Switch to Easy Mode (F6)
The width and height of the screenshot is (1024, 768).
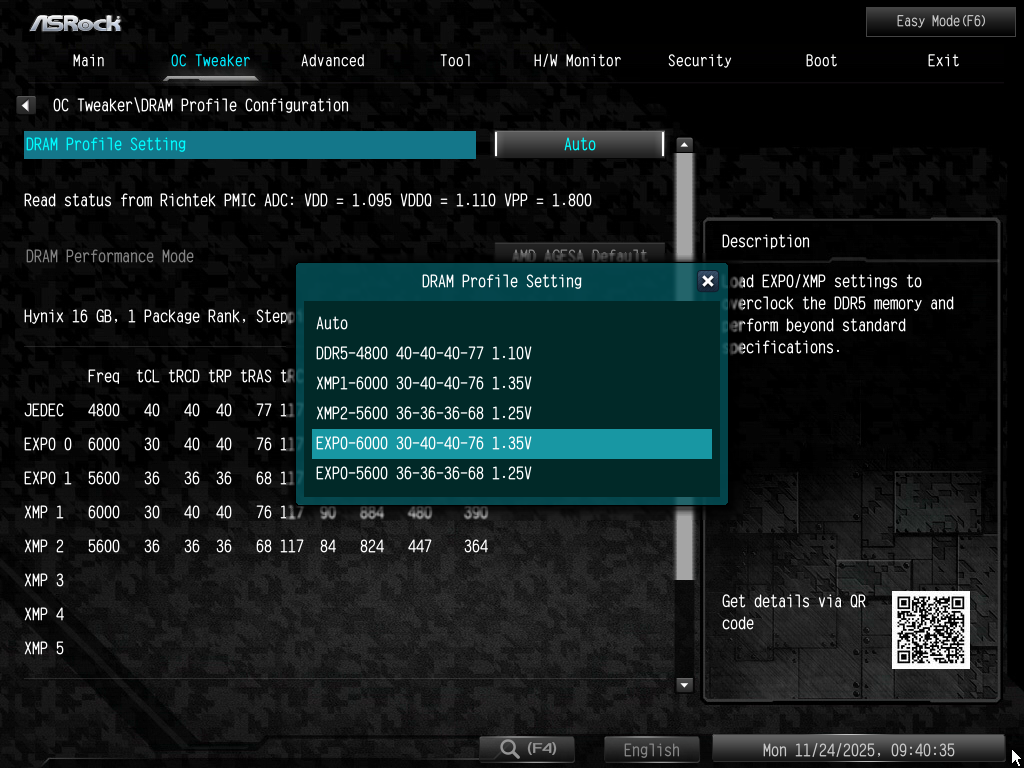pyautogui.click(x=927, y=21)
